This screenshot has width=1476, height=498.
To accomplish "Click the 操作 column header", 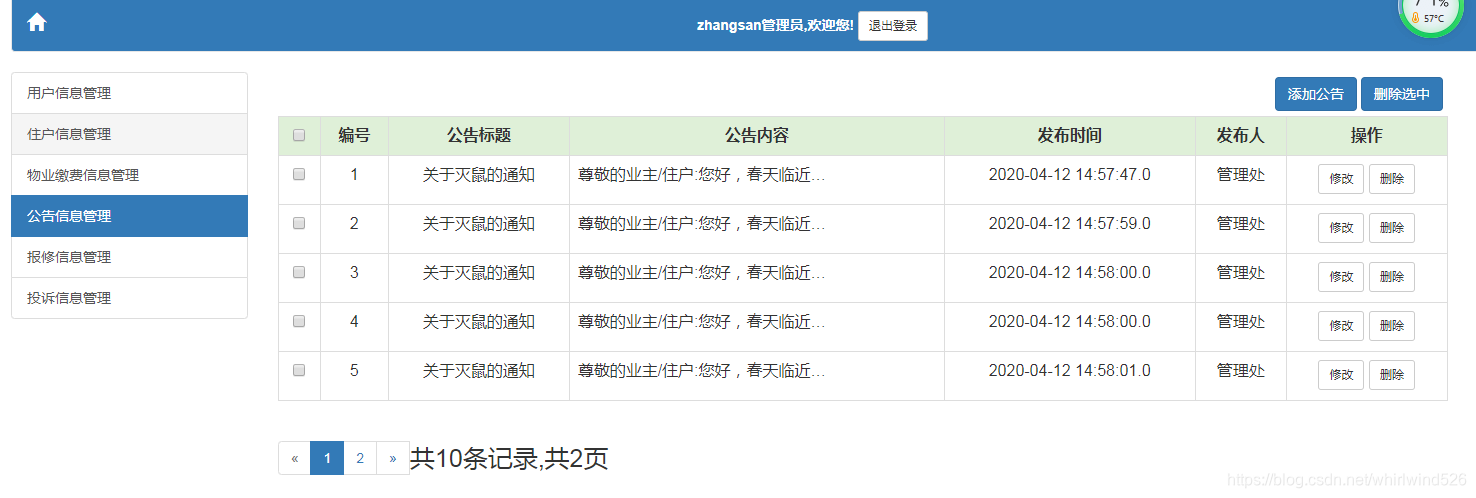I will click(x=1367, y=136).
